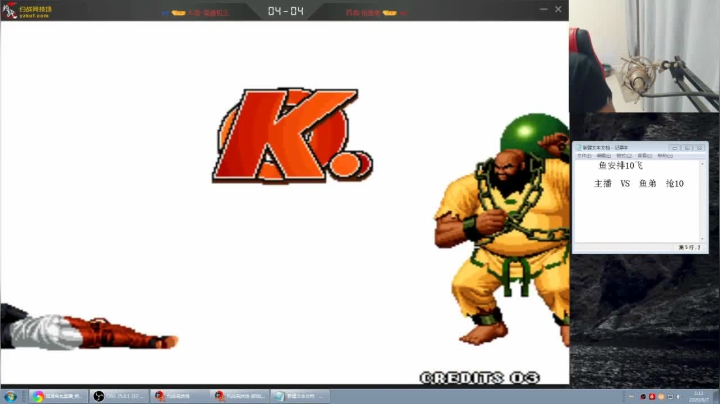
Task: Click the text 'VS' in Notepad
Action: [625, 184]
